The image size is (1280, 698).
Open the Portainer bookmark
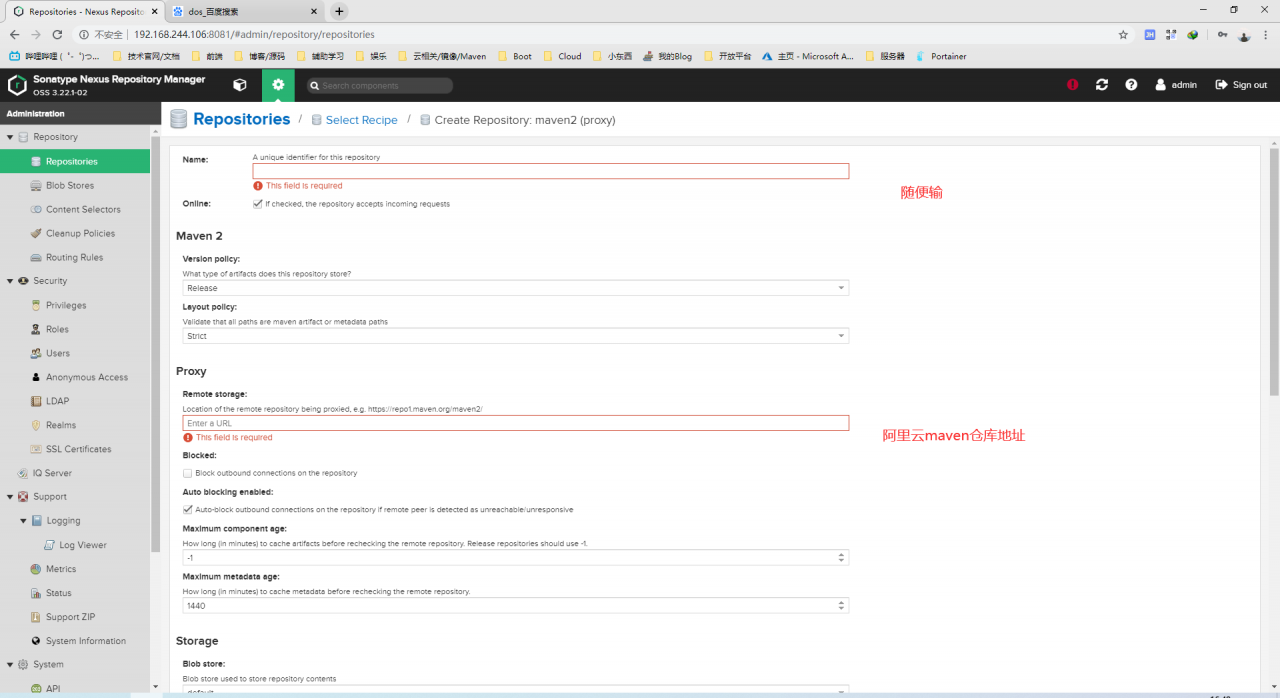pos(941,56)
